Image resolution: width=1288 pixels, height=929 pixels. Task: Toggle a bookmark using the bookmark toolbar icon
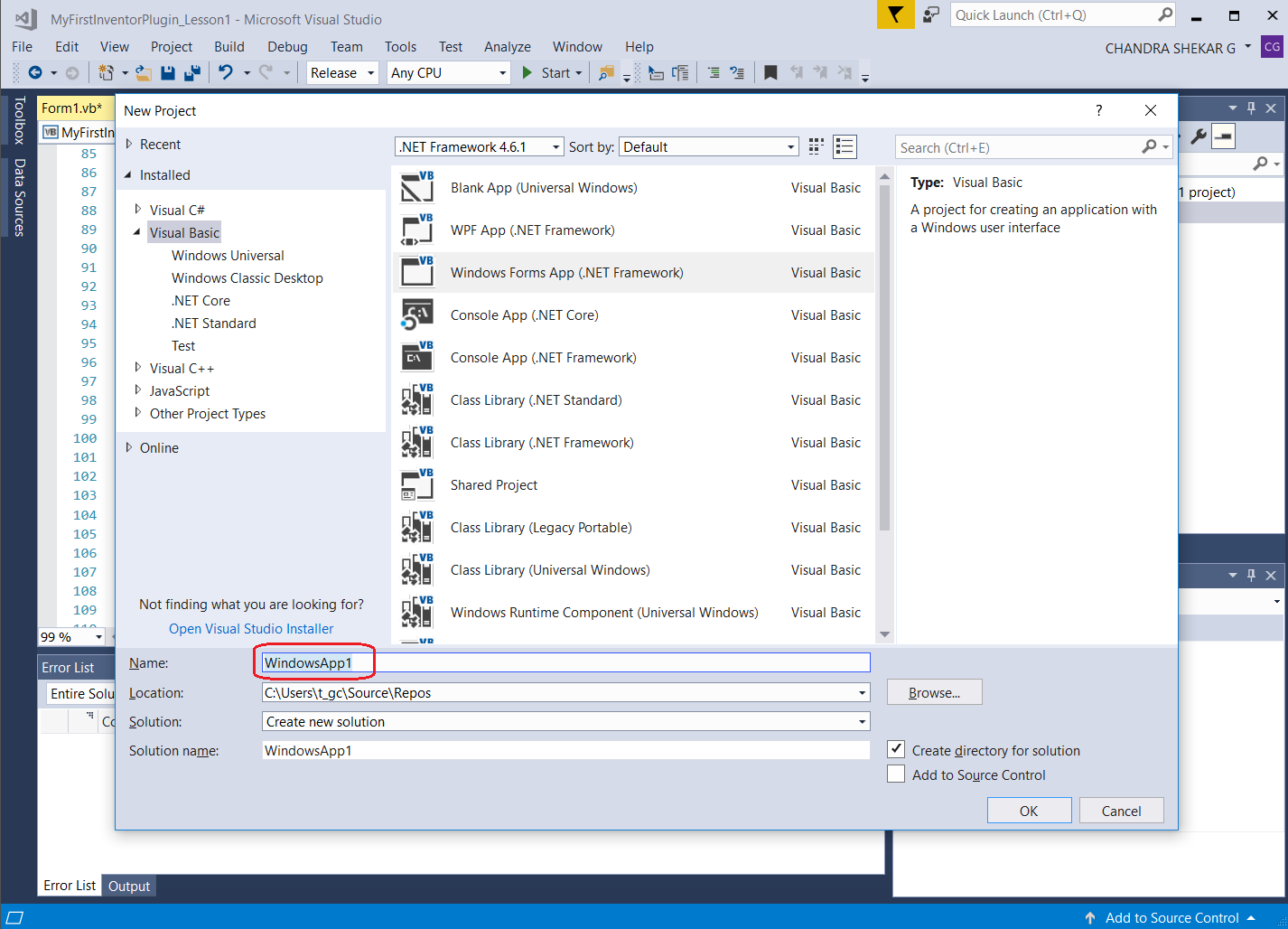(770, 72)
